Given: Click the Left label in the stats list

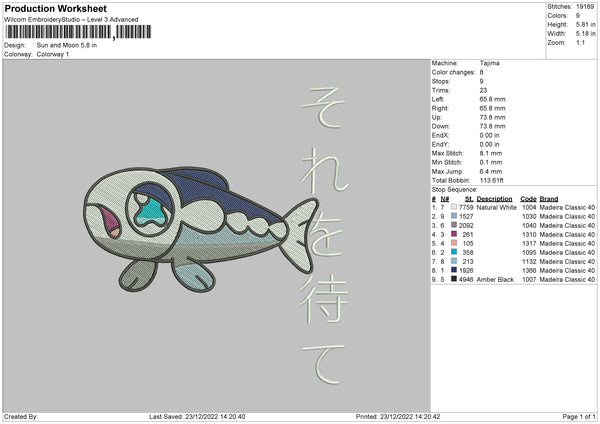Looking at the screenshot, I should [438, 99].
